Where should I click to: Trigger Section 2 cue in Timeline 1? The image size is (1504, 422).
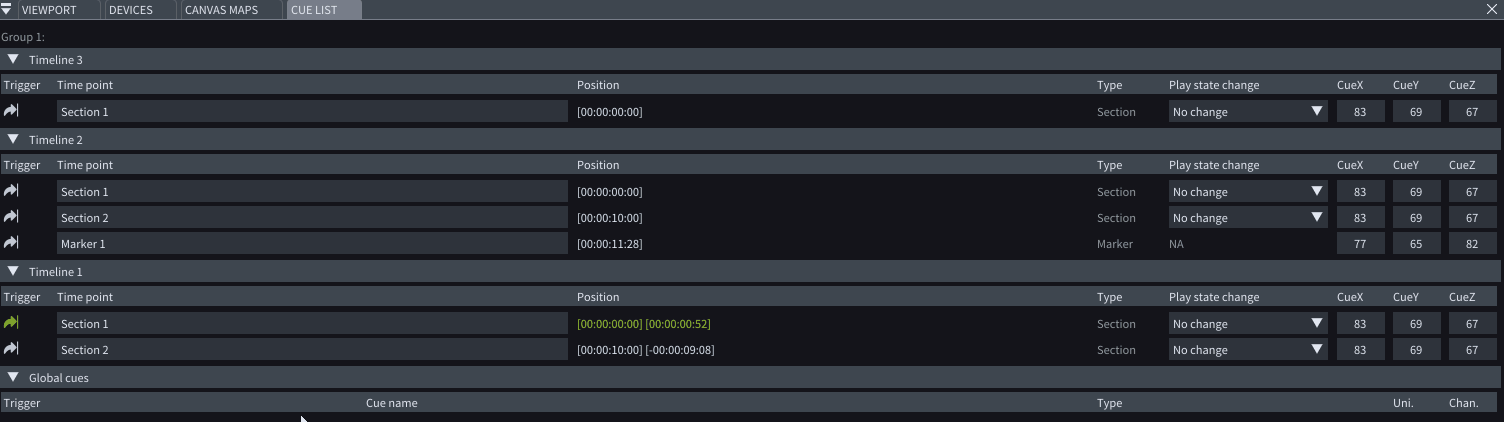click(11, 349)
